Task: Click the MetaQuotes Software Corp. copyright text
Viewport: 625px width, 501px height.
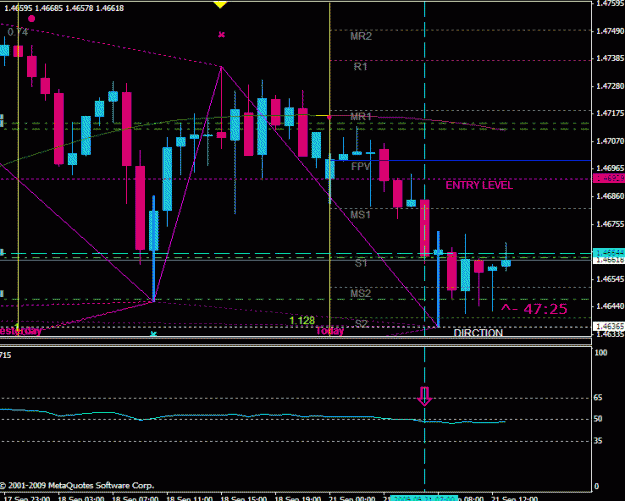Action: [77, 485]
